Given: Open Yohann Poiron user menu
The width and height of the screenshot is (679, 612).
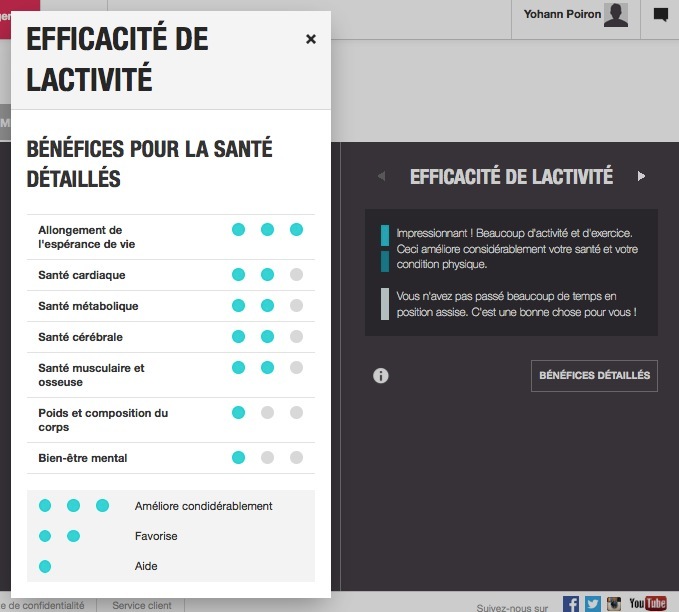Looking at the screenshot, I should (x=564, y=15).
